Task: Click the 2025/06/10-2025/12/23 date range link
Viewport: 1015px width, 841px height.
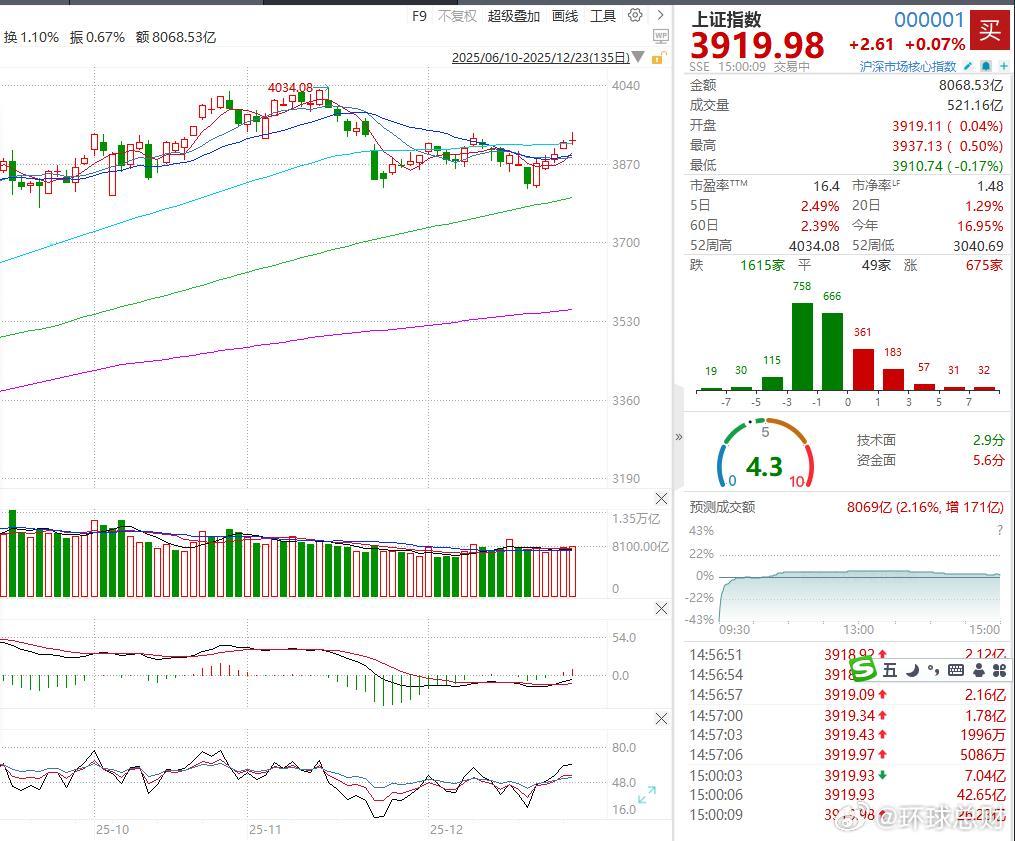Action: click(x=541, y=57)
